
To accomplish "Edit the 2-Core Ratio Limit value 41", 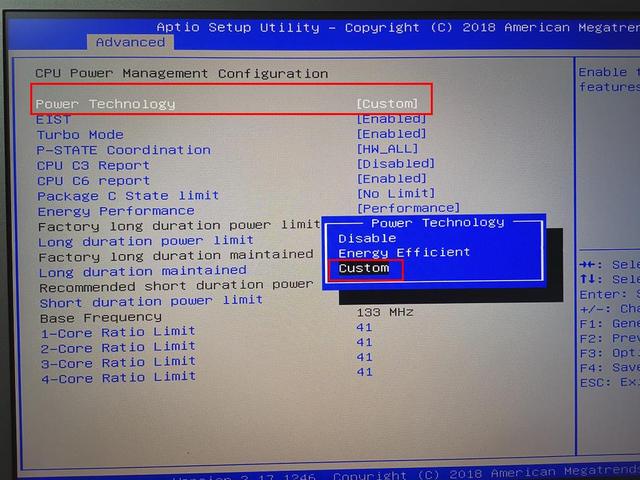I will 364,342.
